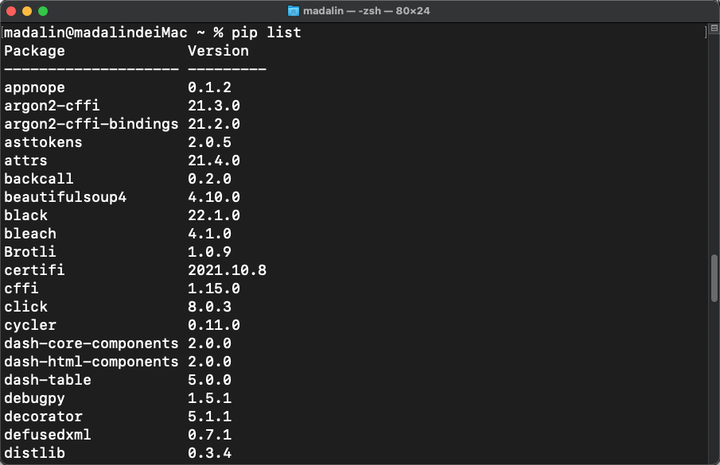720x465 pixels.
Task: Click version 1.0.9 of Brotli
Action: click(209, 252)
